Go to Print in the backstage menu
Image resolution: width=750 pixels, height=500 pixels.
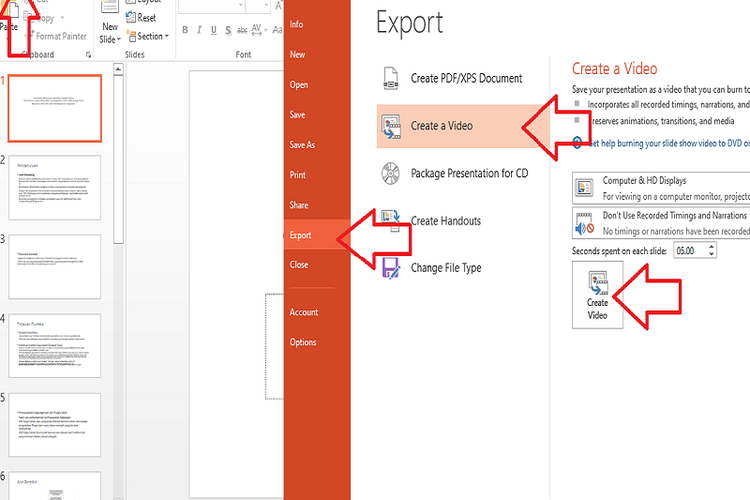297,175
